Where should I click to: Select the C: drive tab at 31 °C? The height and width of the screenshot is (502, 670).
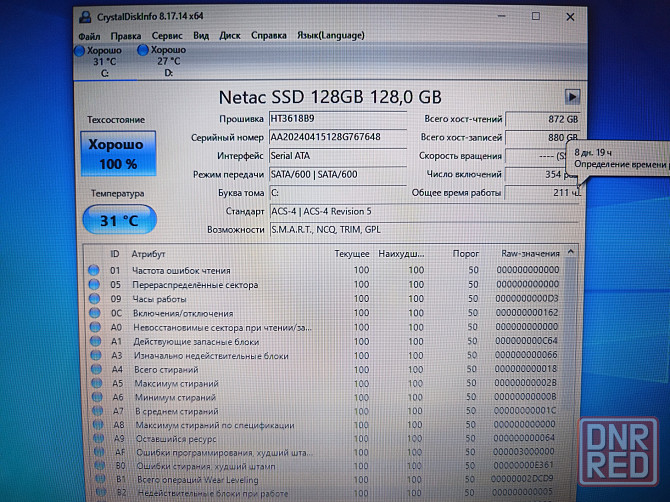pos(105,62)
